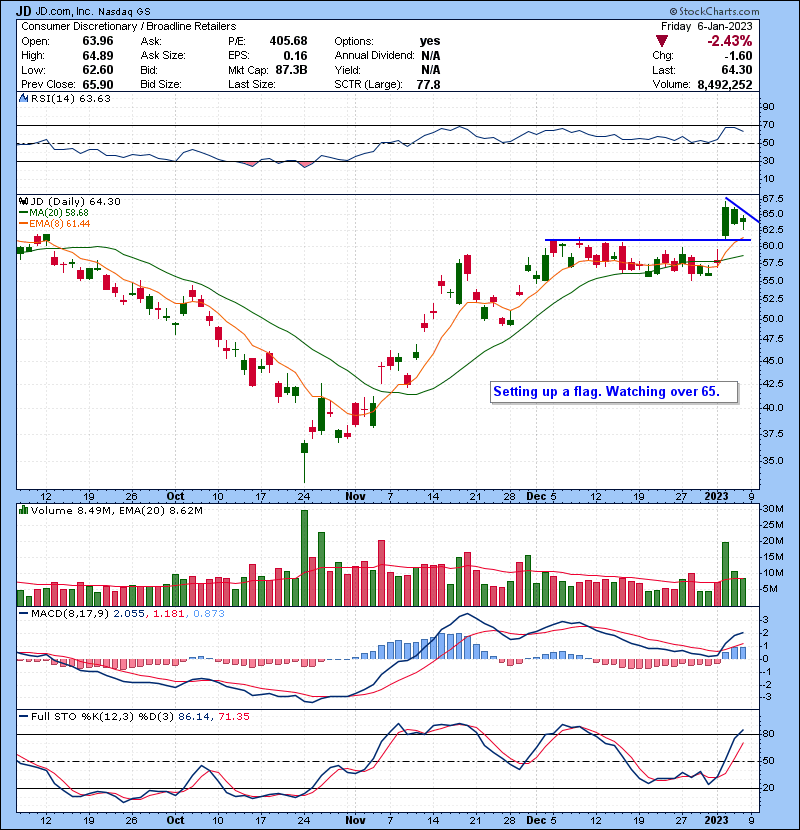Click the Options value 'yes'
Viewport: 800px width, 830px height.
point(430,41)
